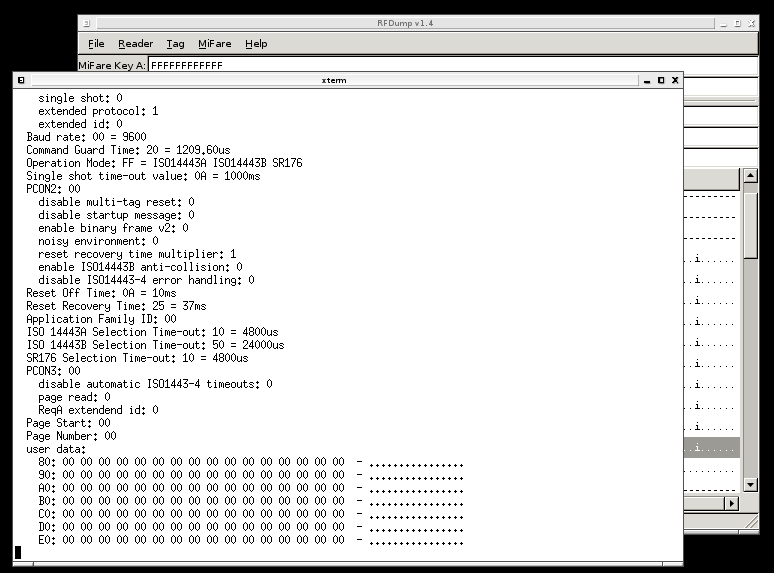This screenshot has width=774, height=573.
Task: Click 'Reset Recovery Time: 25 = 37ms' line
Action: tap(116, 306)
